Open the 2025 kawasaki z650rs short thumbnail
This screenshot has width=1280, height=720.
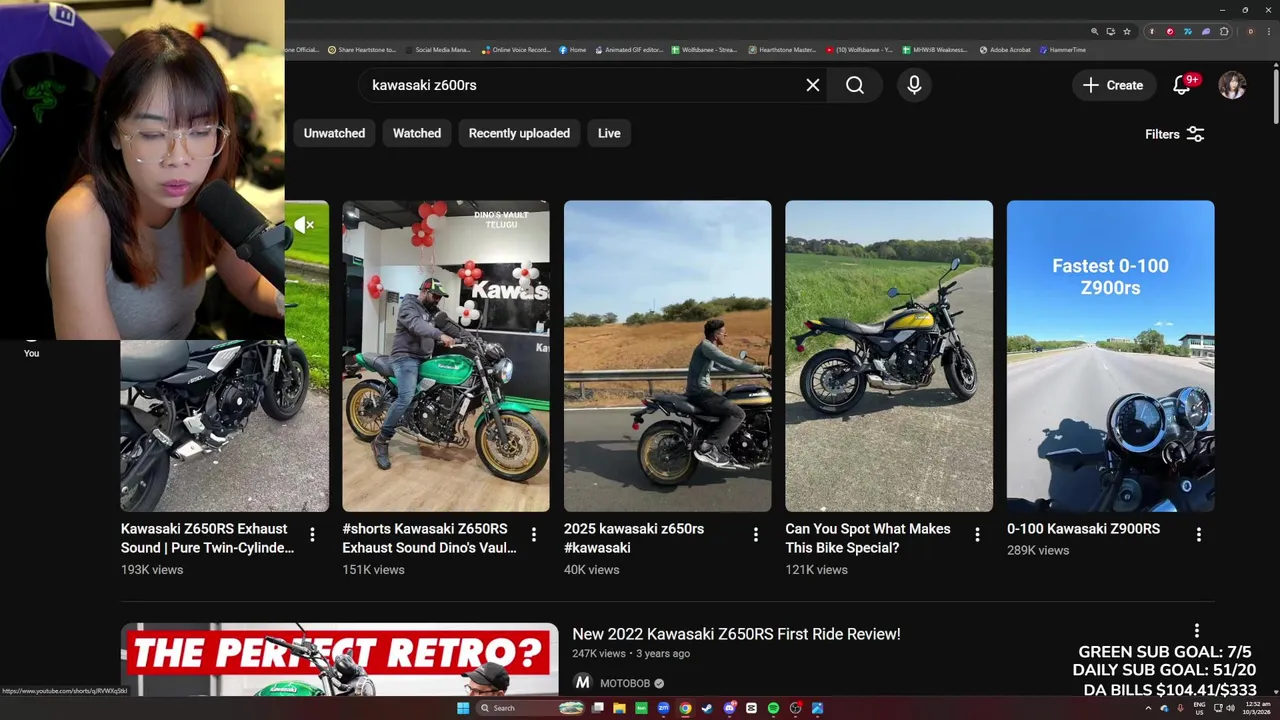(667, 356)
